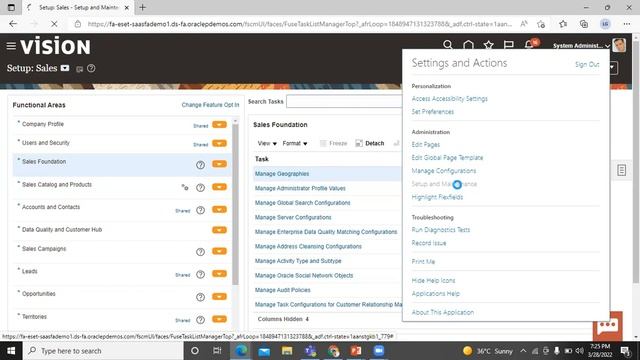
Task: Open PowerPoint from the taskbar
Action: (x=356, y=351)
